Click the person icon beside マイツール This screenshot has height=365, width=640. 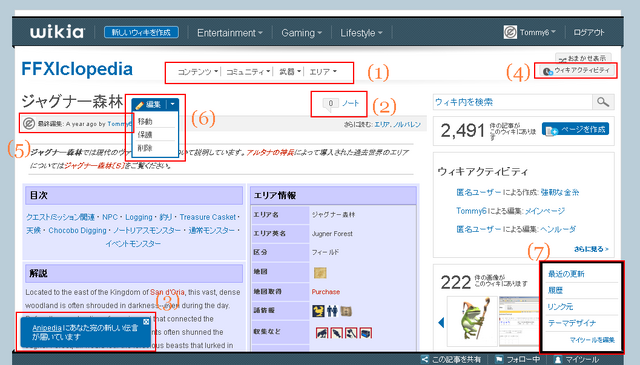[558, 360]
